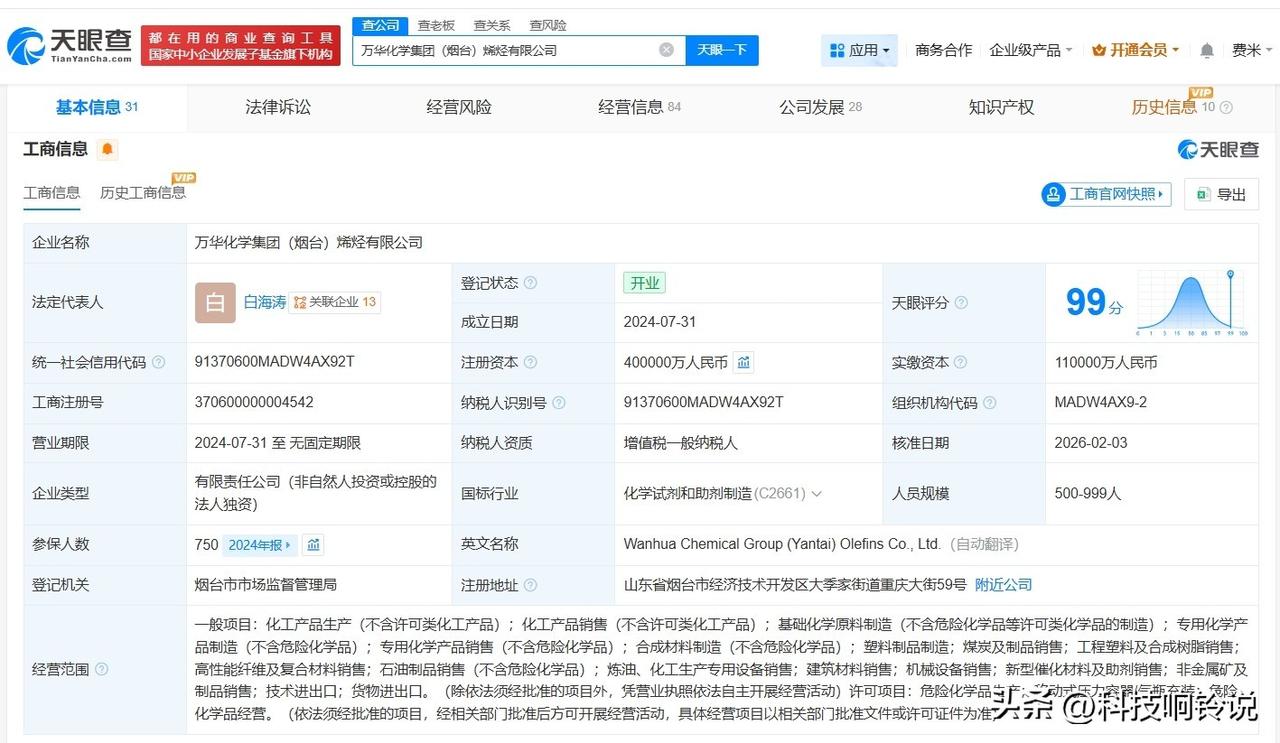
Task: Open the 知识产权 tab
Action: tap(1001, 107)
